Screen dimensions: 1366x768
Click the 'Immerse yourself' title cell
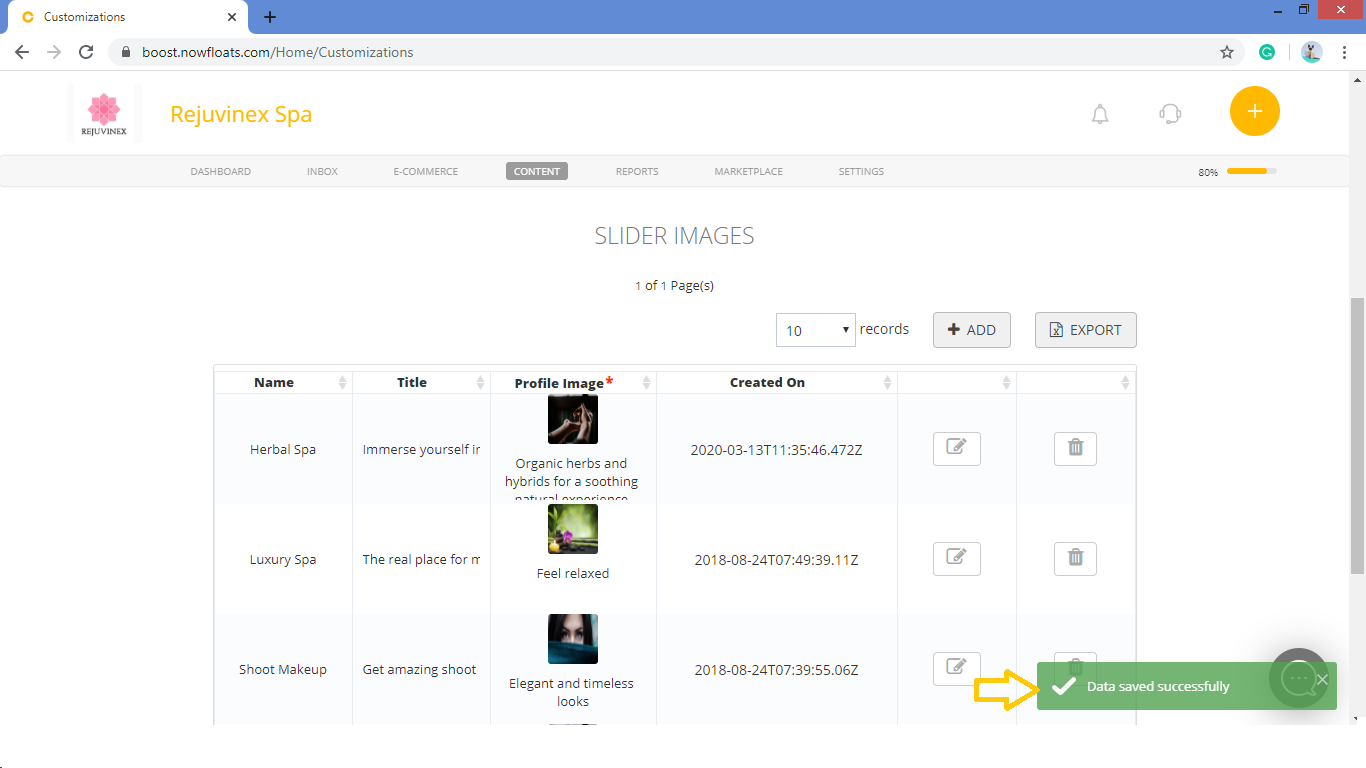421,449
